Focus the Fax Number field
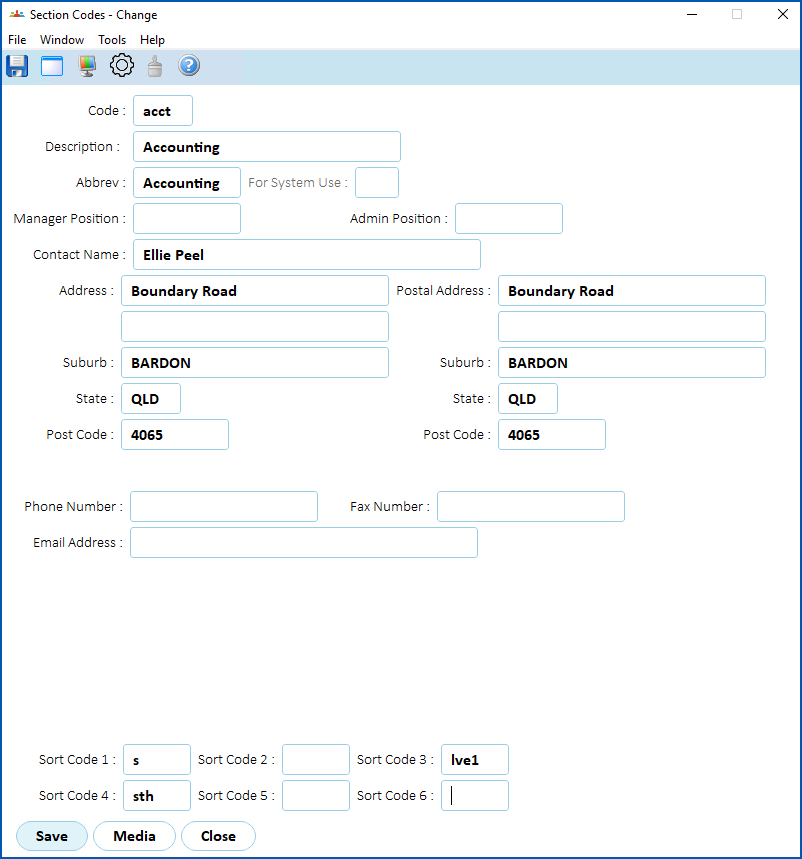Viewport: 802px width, 859px height. [531, 507]
